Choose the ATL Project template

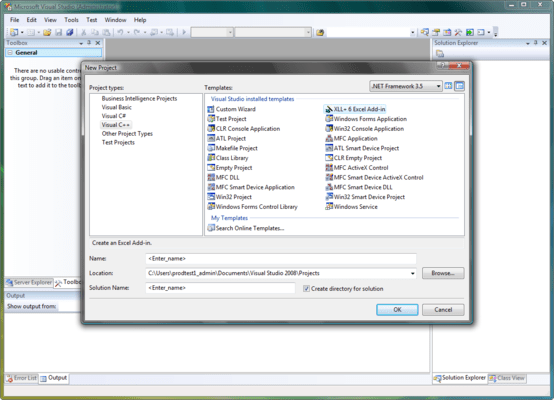tap(226, 139)
